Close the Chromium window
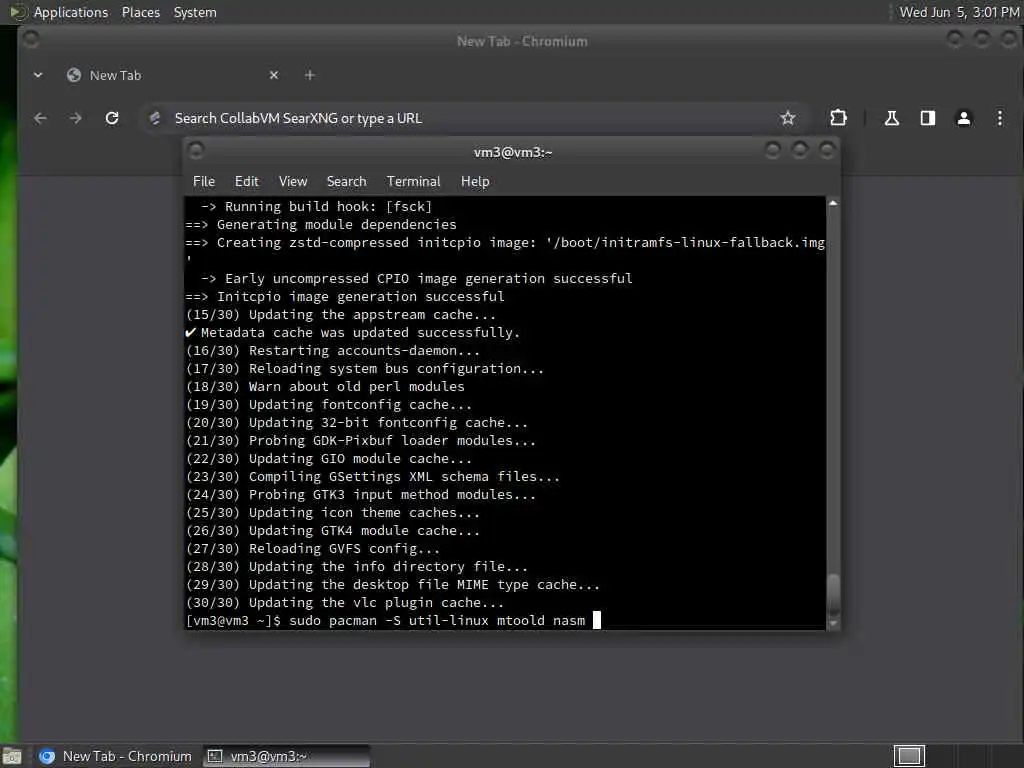Image resolution: width=1024 pixels, height=768 pixels. 1009,40
